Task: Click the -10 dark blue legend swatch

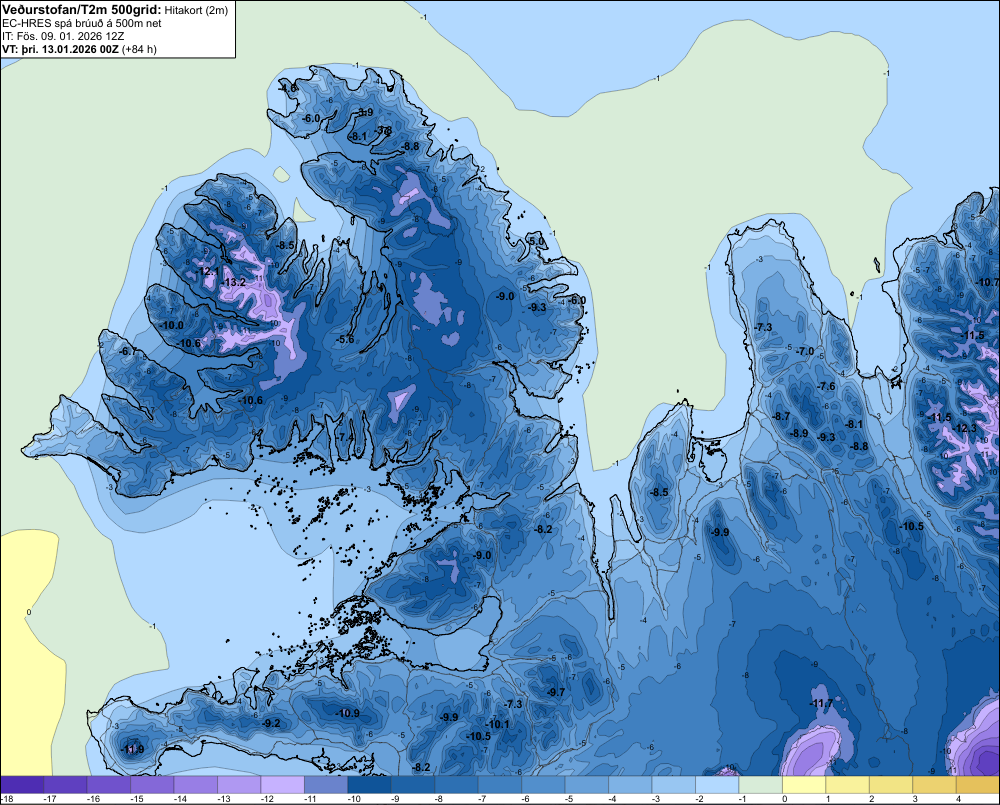Action: pos(369,785)
